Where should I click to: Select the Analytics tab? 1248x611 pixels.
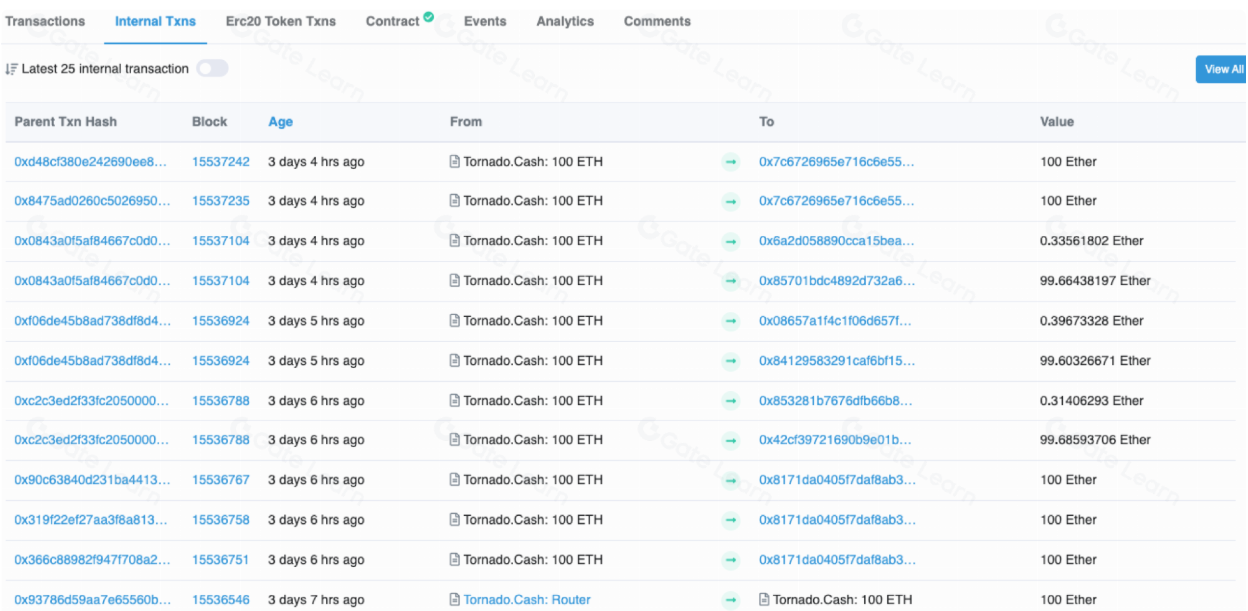(x=565, y=21)
